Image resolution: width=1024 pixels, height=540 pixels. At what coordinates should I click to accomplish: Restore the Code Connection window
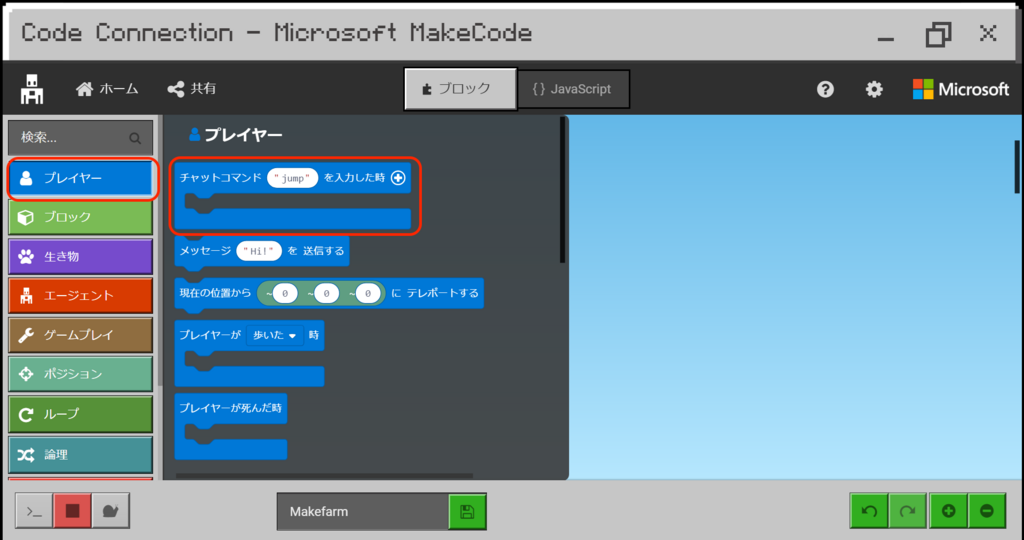tap(938, 34)
